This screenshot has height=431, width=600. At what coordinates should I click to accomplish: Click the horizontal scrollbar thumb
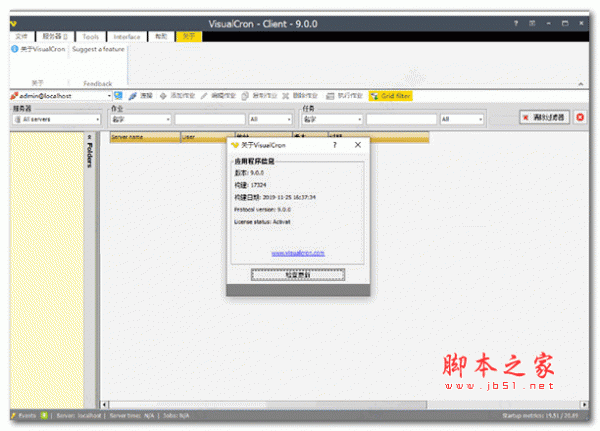click(268, 404)
